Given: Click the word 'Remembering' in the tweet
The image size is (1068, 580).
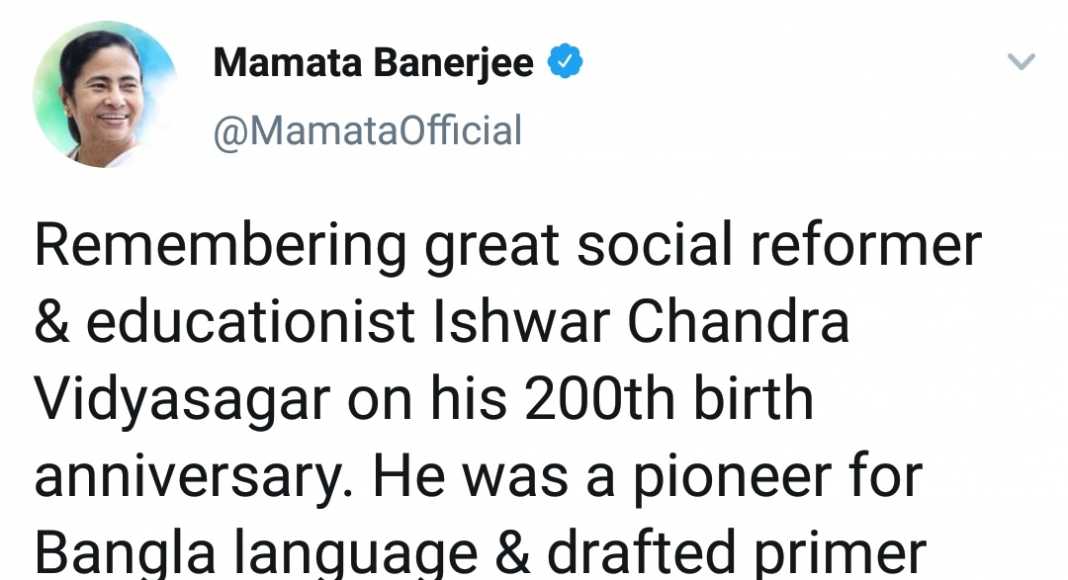Looking at the screenshot, I should pos(221,246).
